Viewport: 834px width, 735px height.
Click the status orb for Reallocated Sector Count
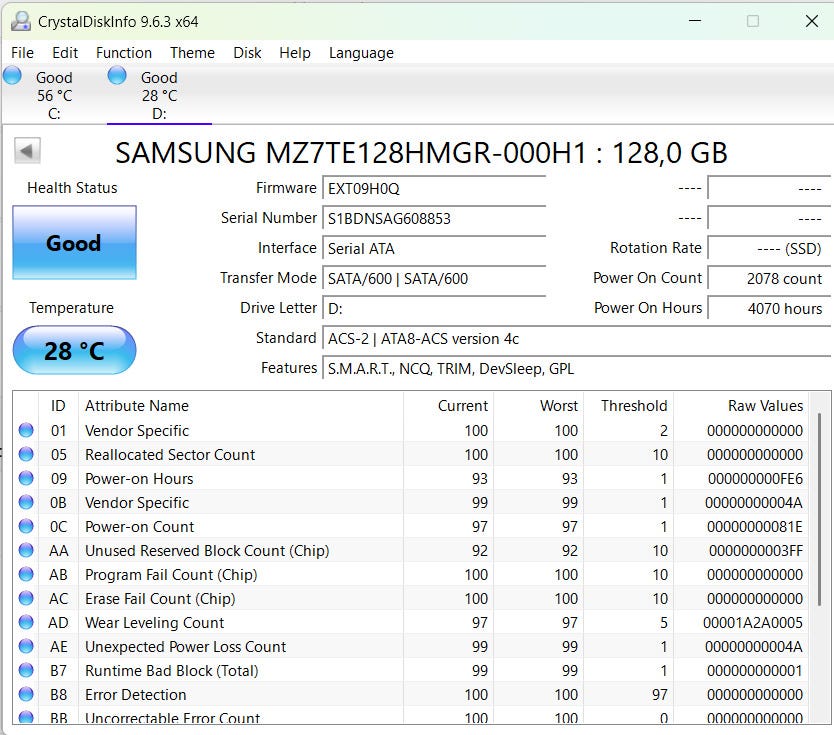(x=26, y=454)
